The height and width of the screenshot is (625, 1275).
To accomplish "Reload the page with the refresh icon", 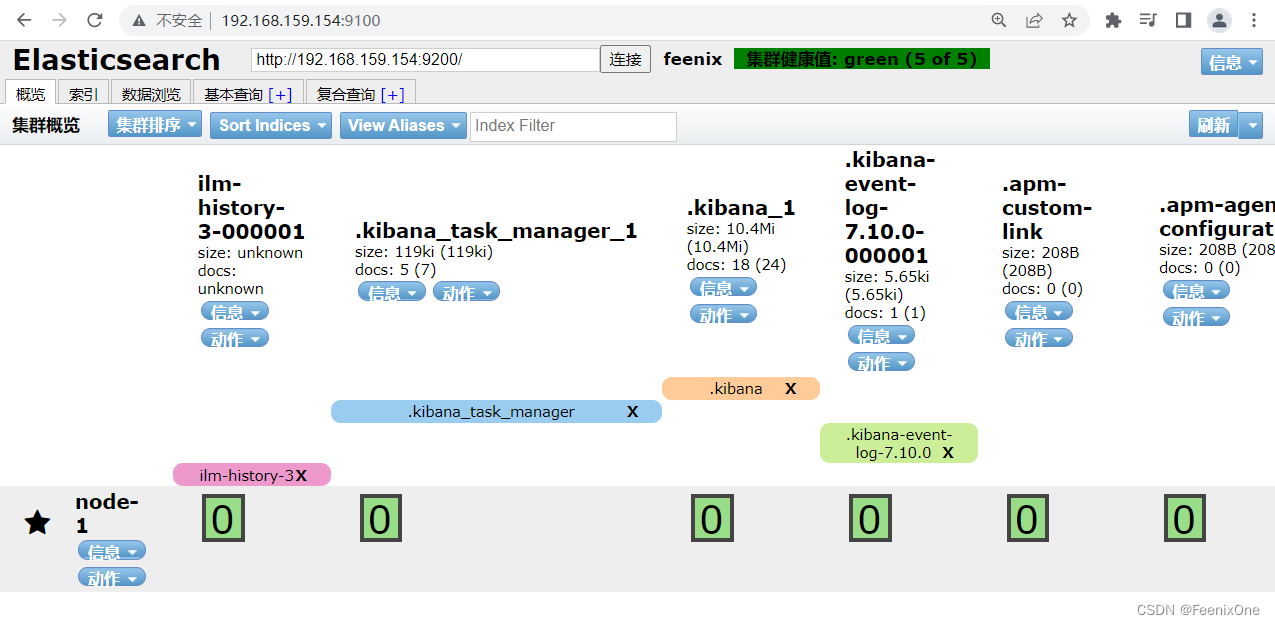I will [x=94, y=20].
